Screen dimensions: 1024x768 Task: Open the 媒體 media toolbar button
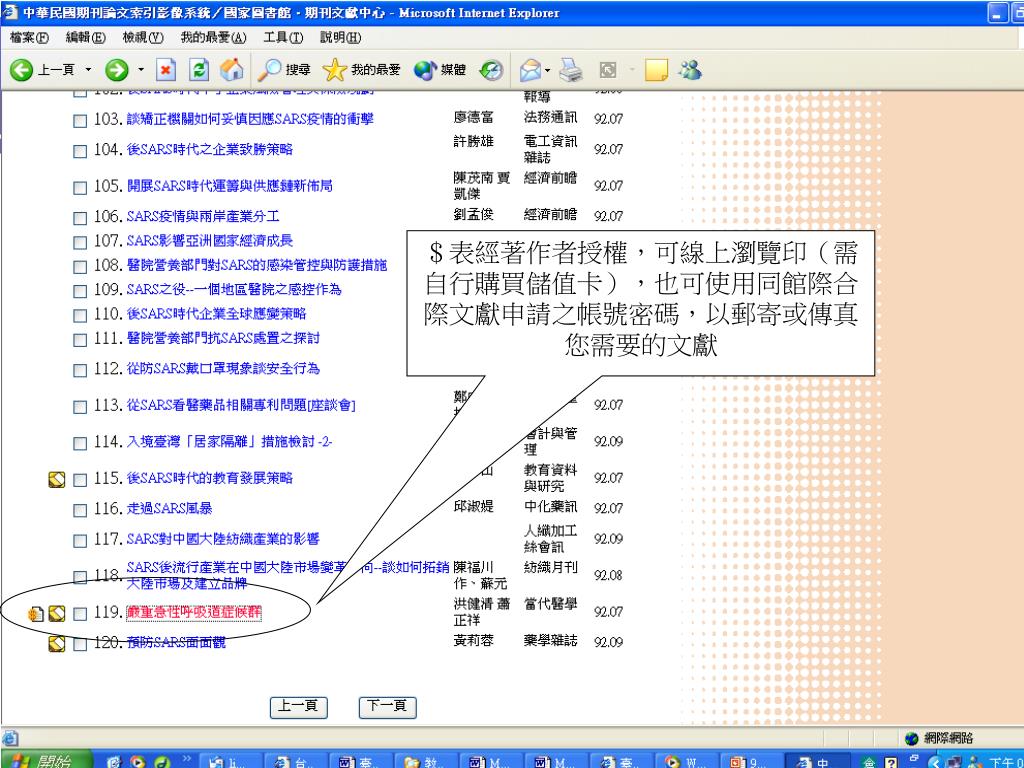tap(440, 69)
